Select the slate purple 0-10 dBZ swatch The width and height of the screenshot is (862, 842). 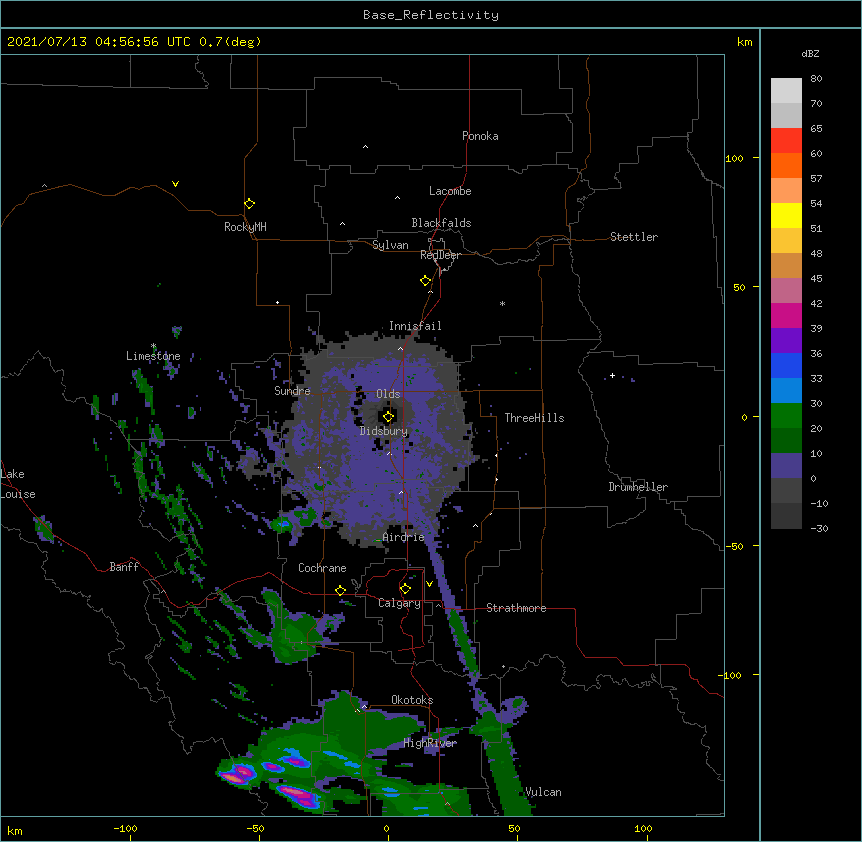pos(786,466)
